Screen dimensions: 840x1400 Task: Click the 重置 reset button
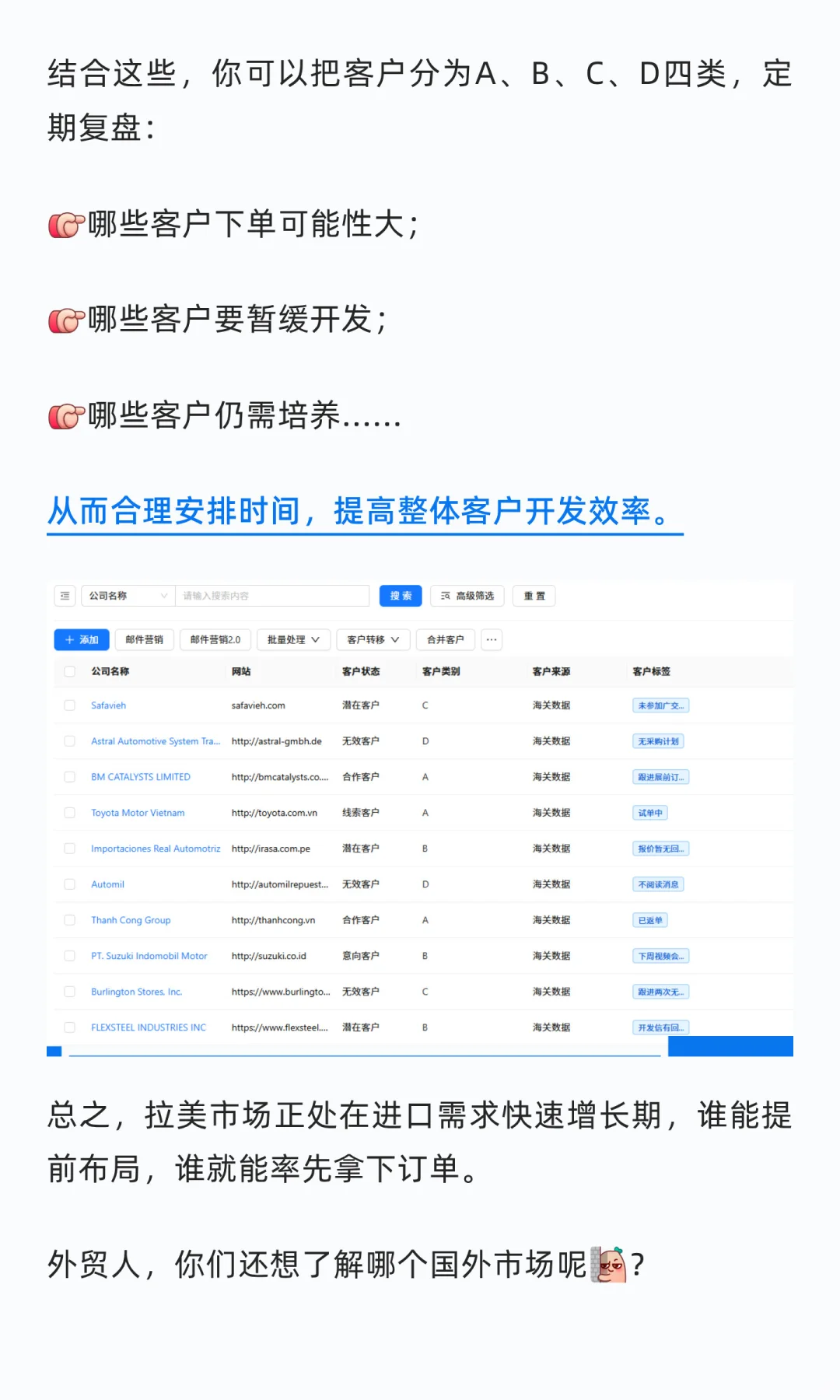tap(534, 596)
